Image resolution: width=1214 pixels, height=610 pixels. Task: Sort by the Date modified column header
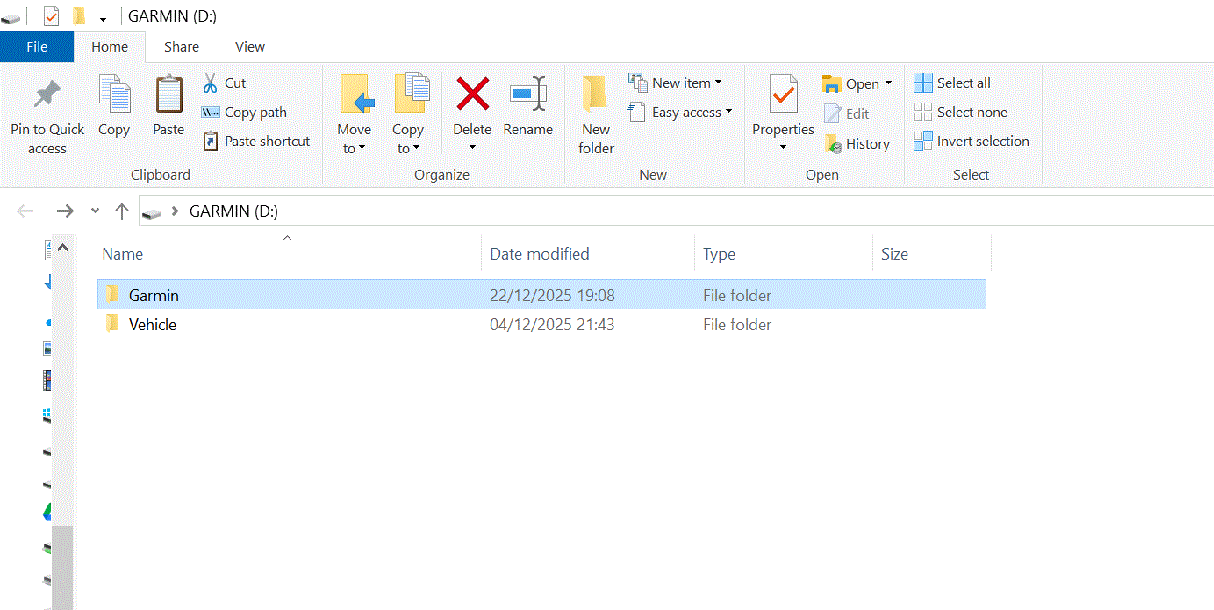click(539, 254)
